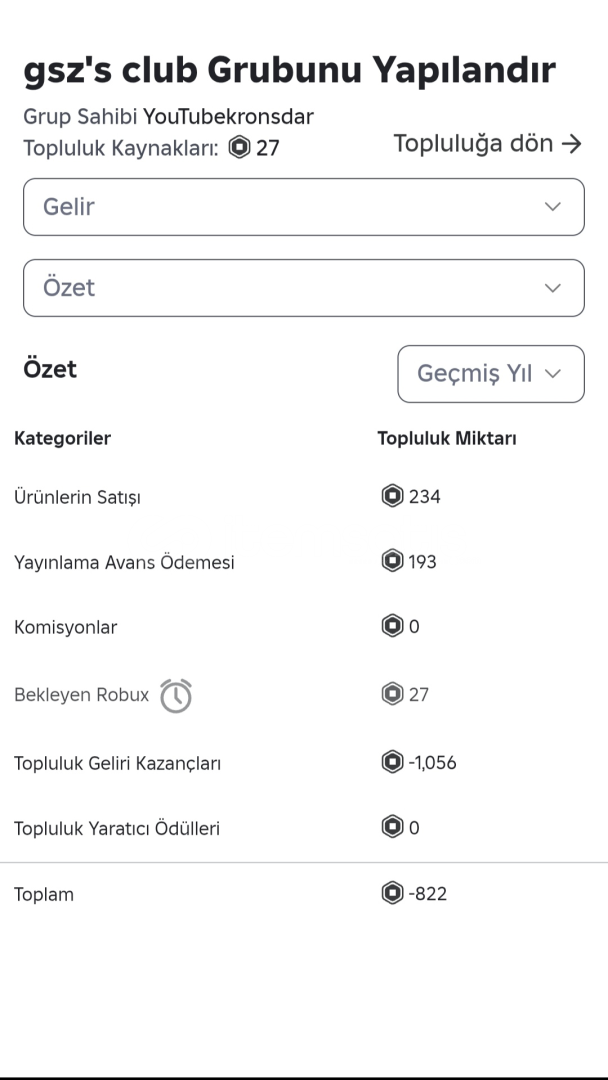Click the Robux icon next to -1,056
608x1080 pixels.
pyautogui.click(x=392, y=762)
